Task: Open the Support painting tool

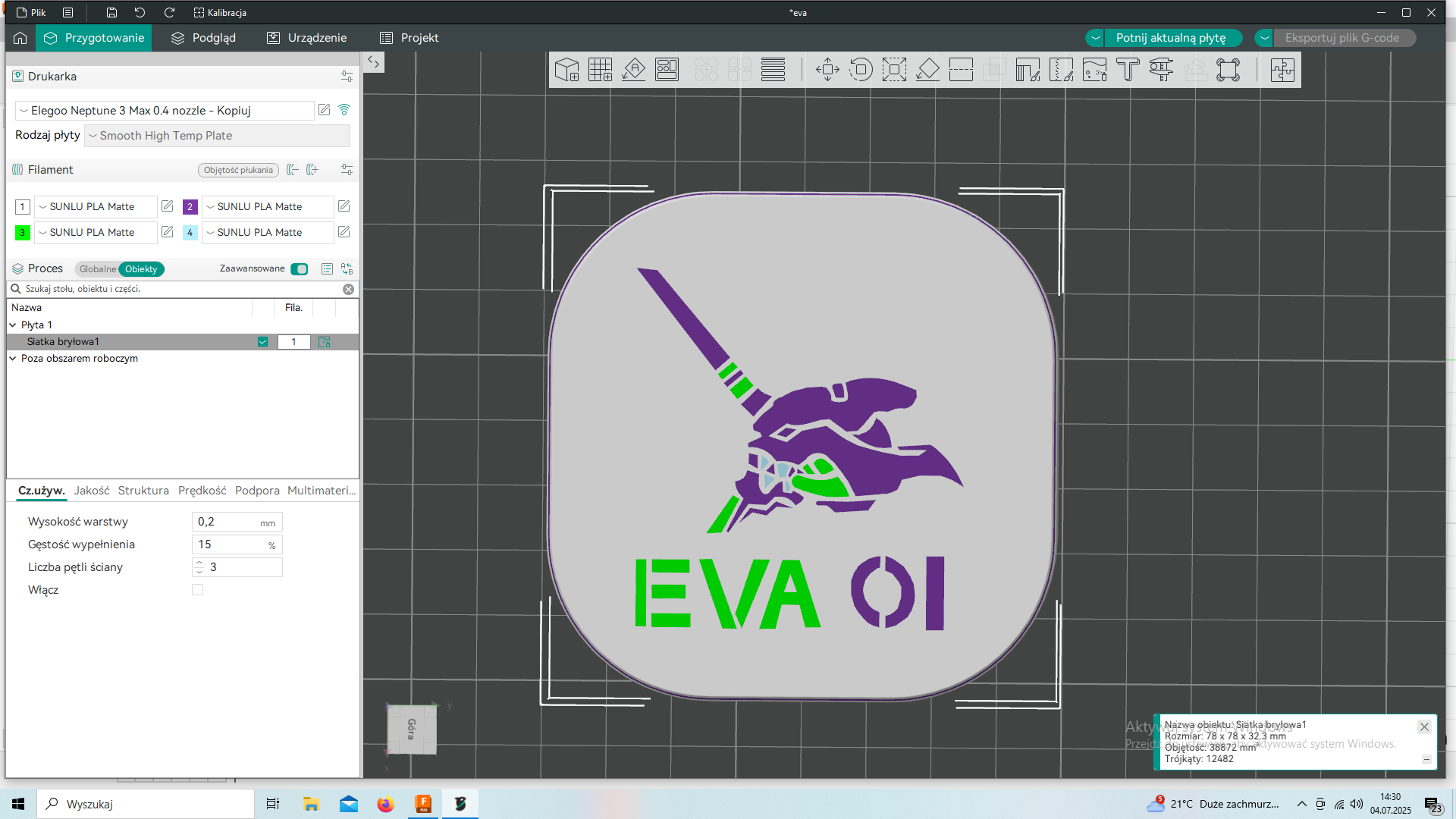Action: pyautogui.click(x=1028, y=70)
